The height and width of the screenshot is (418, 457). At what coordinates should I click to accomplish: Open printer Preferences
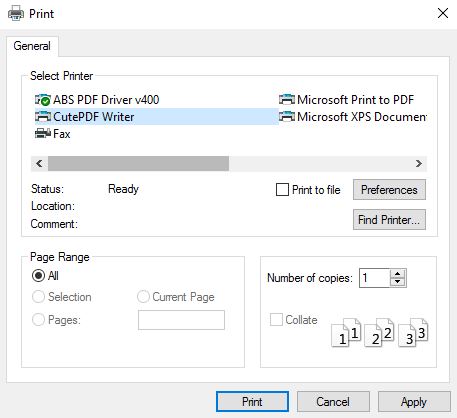point(389,190)
